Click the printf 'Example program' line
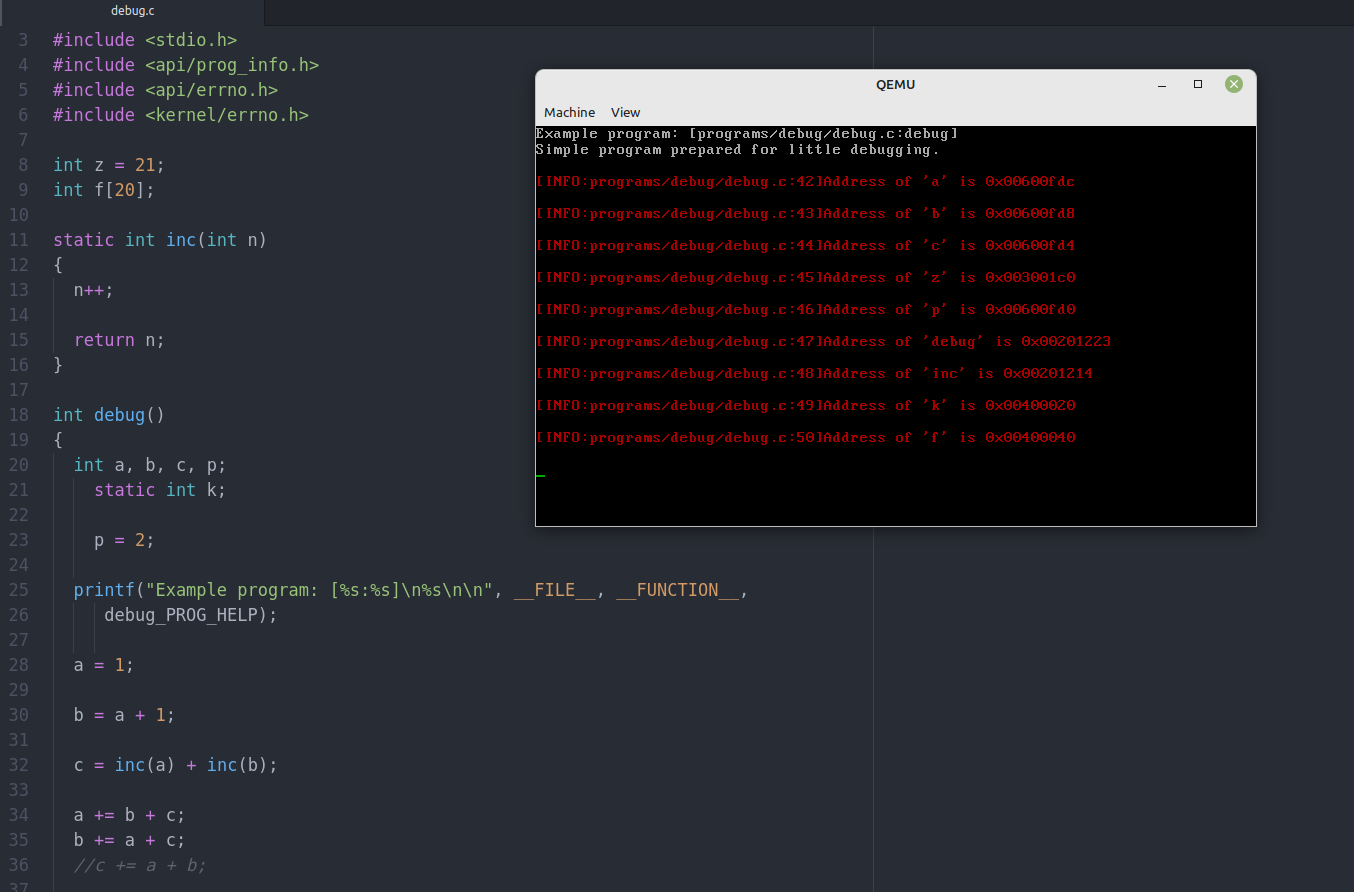 click(x=411, y=590)
